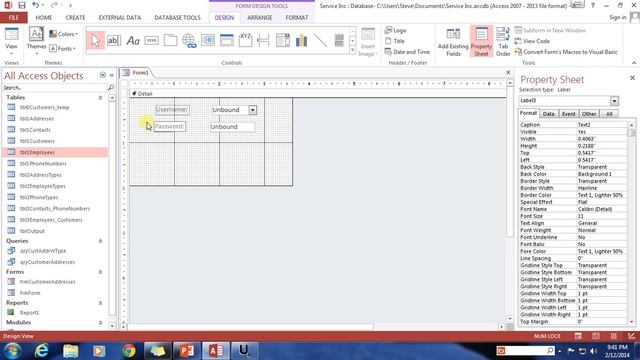Select the Label control (Aa) tool
Image resolution: width=640 pixels, height=360 pixels.
click(x=133, y=40)
